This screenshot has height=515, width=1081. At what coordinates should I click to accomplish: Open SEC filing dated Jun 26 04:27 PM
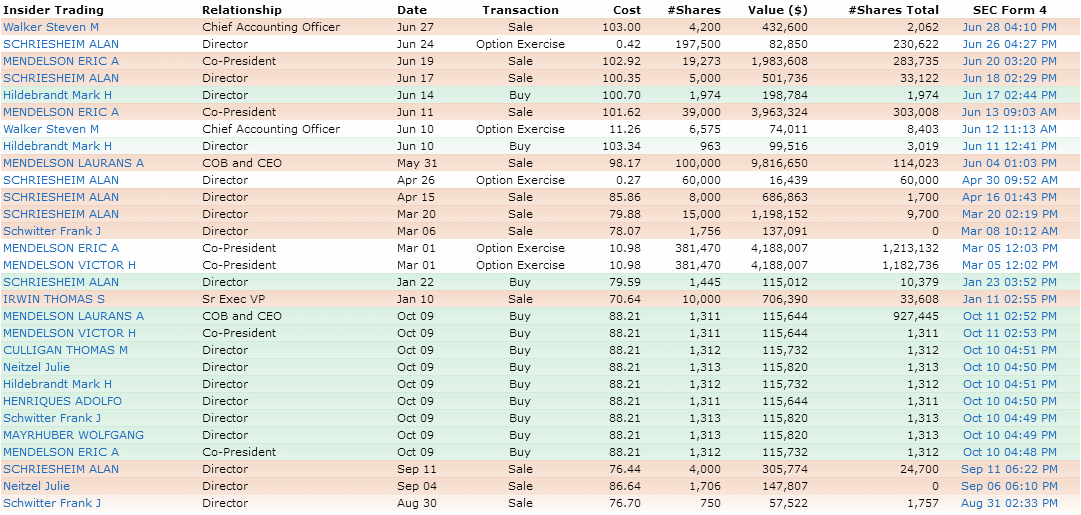point(1009,44)
